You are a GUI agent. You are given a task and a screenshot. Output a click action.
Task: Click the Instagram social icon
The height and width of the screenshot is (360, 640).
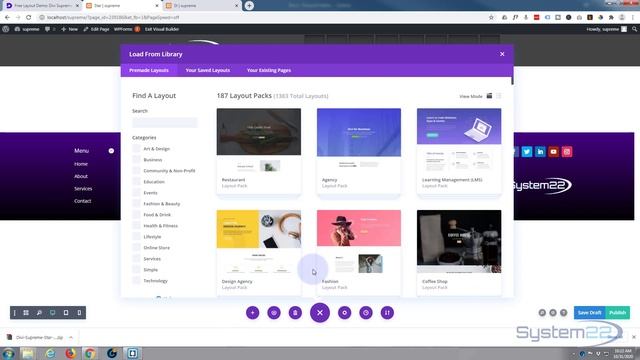click(567, 152)
